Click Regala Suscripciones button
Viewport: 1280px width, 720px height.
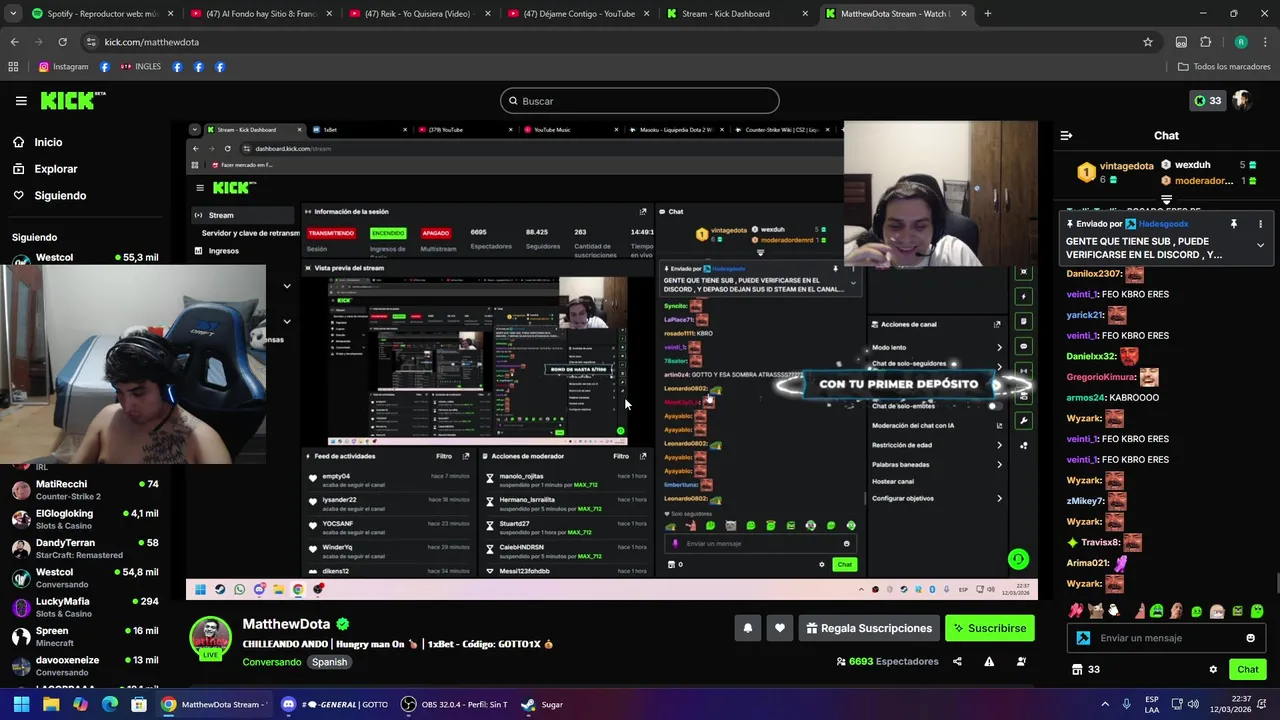869,628
